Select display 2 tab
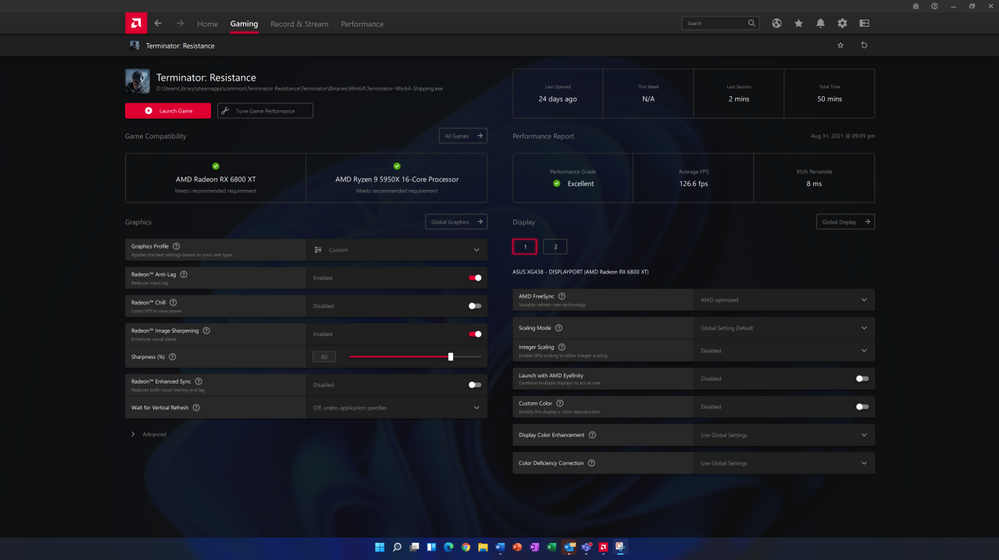 (555, 247)
